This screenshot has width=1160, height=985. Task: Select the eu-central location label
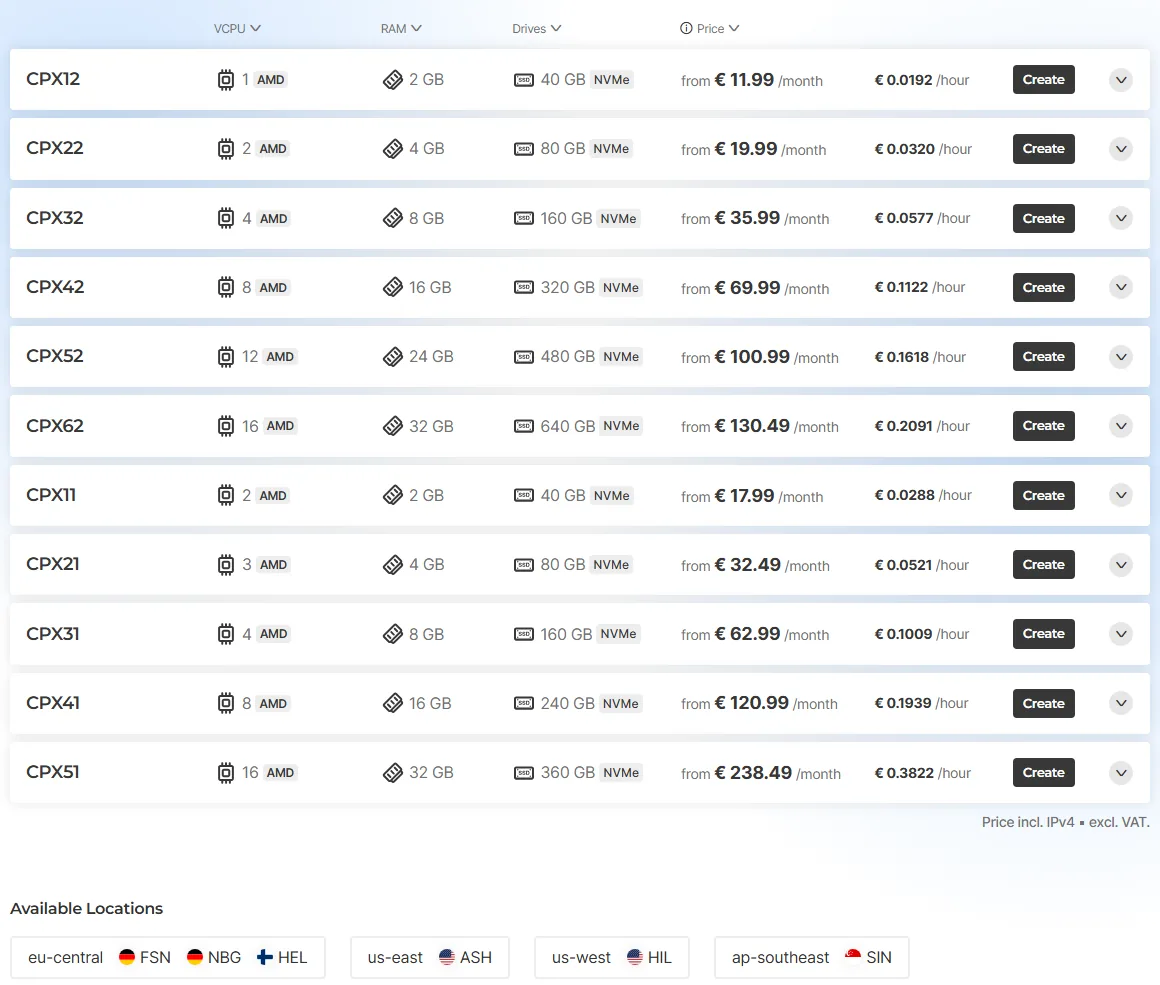65,958
